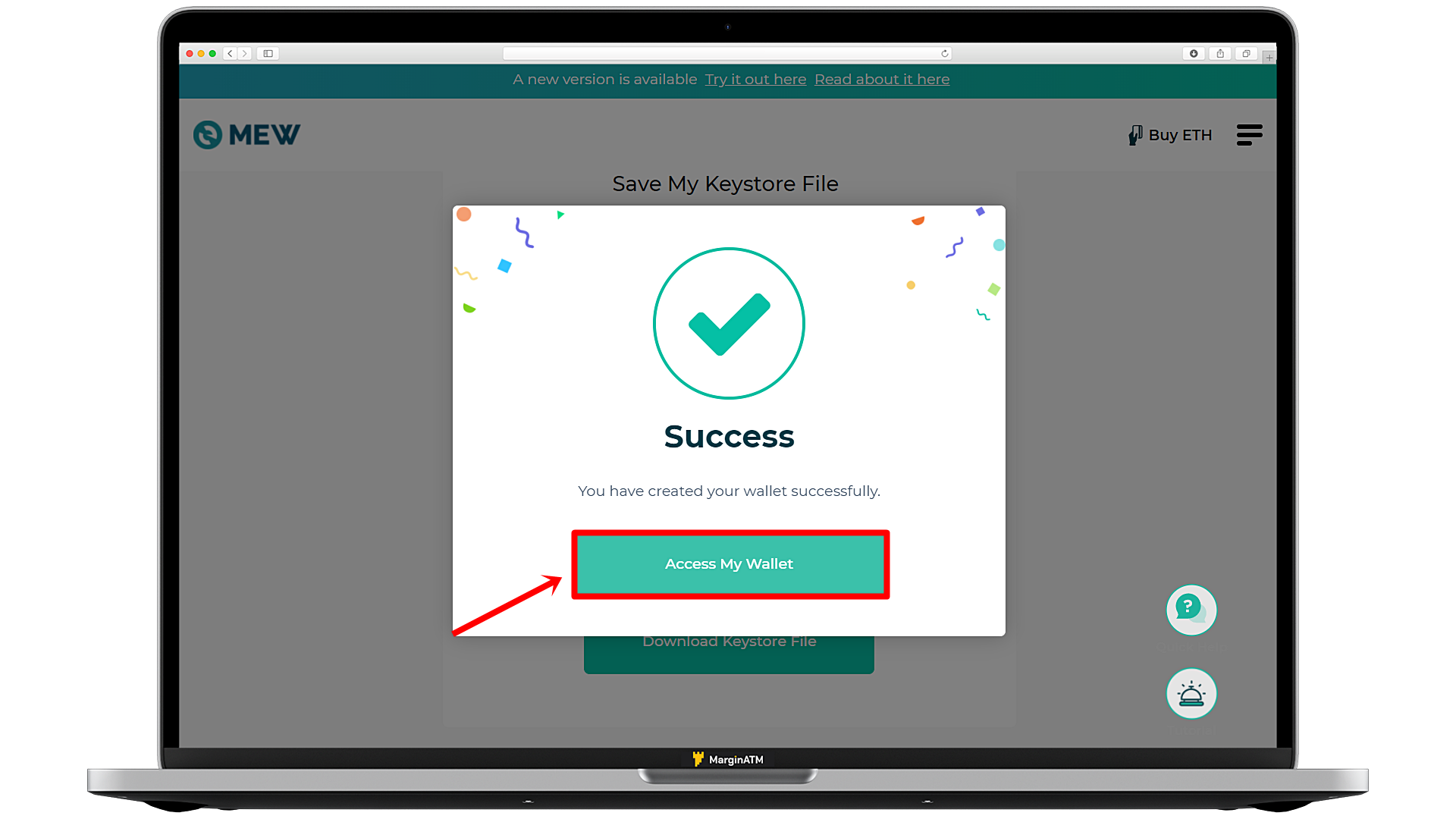Click the success checkmark circle icon
The image size is (1456, 819).
(x=728, y=322)
